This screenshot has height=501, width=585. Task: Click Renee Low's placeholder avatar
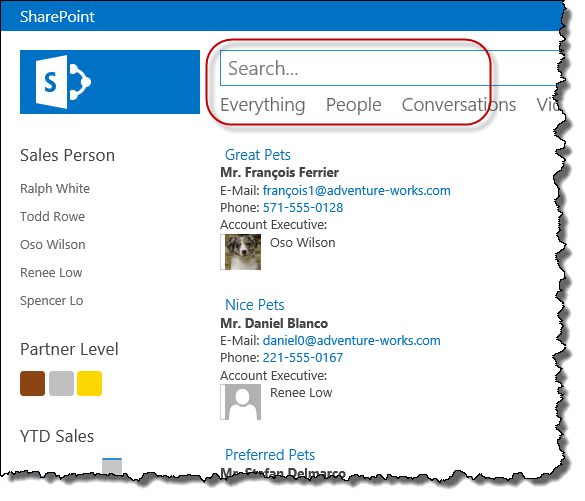tap(243, 402)
